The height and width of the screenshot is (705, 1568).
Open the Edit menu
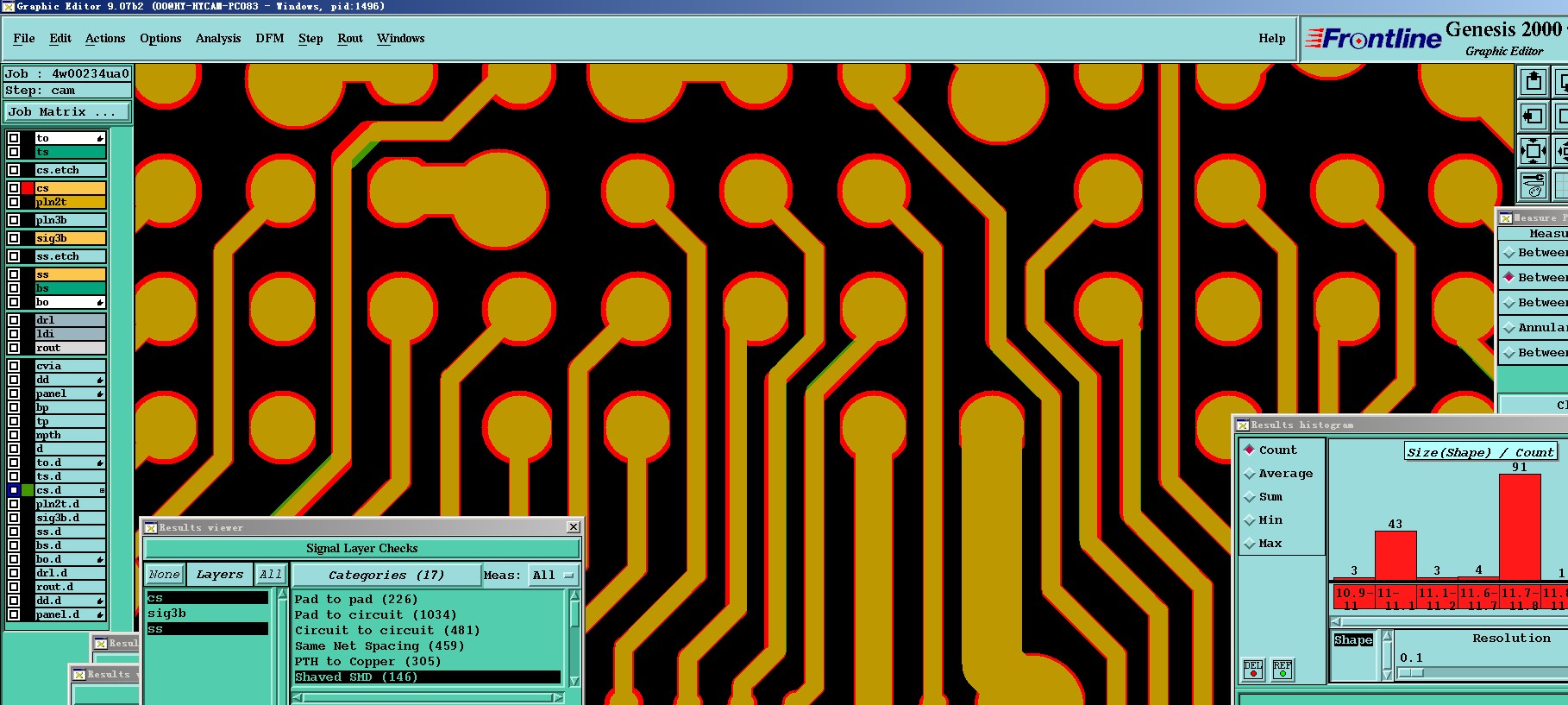(60, 38)
